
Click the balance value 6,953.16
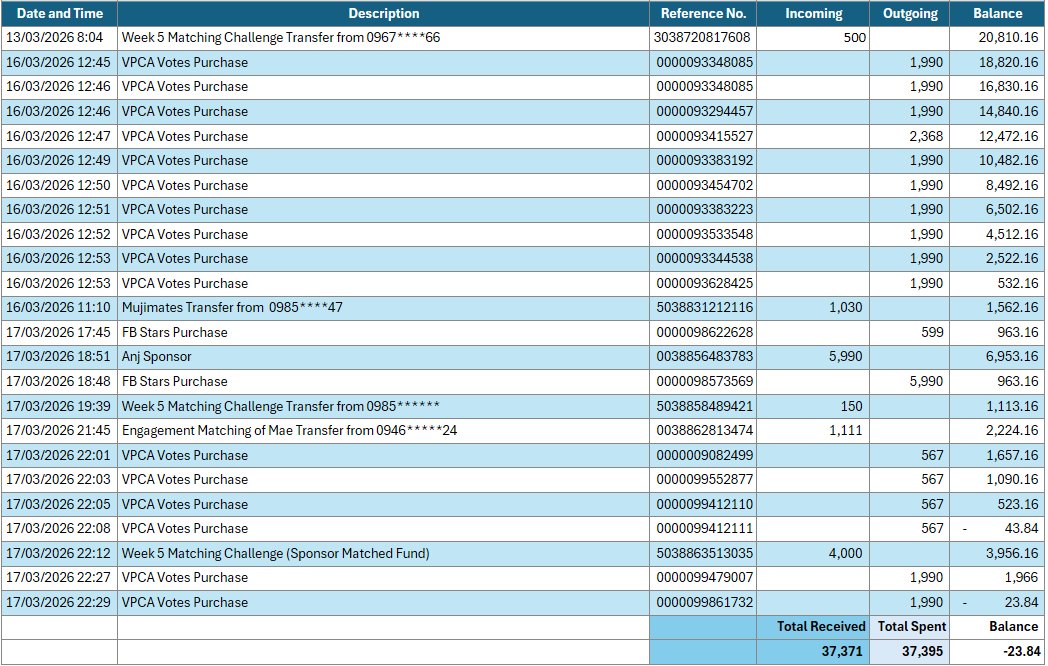[1012, 356]
